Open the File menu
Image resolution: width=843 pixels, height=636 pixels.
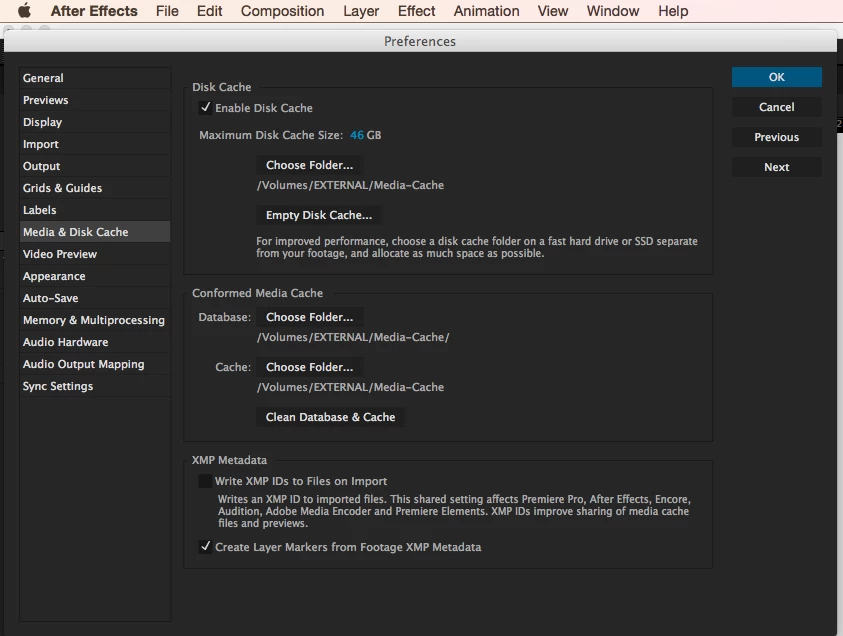point(167,11)
